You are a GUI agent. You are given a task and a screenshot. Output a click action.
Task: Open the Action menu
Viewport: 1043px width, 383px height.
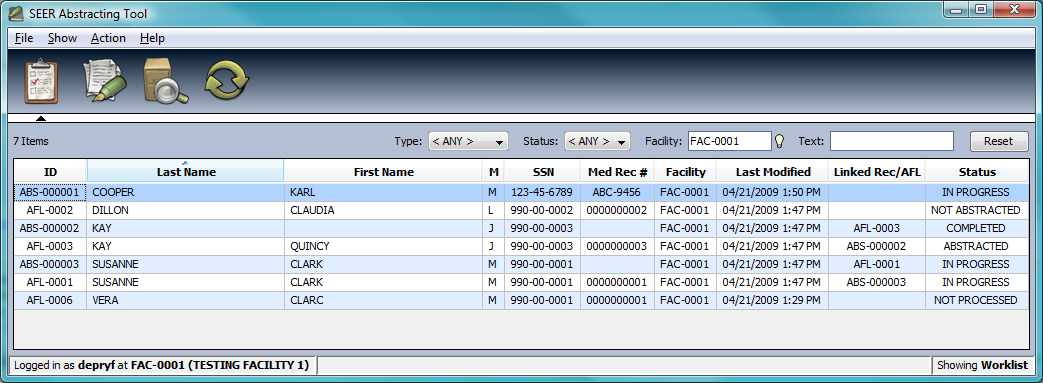[108, 38]
